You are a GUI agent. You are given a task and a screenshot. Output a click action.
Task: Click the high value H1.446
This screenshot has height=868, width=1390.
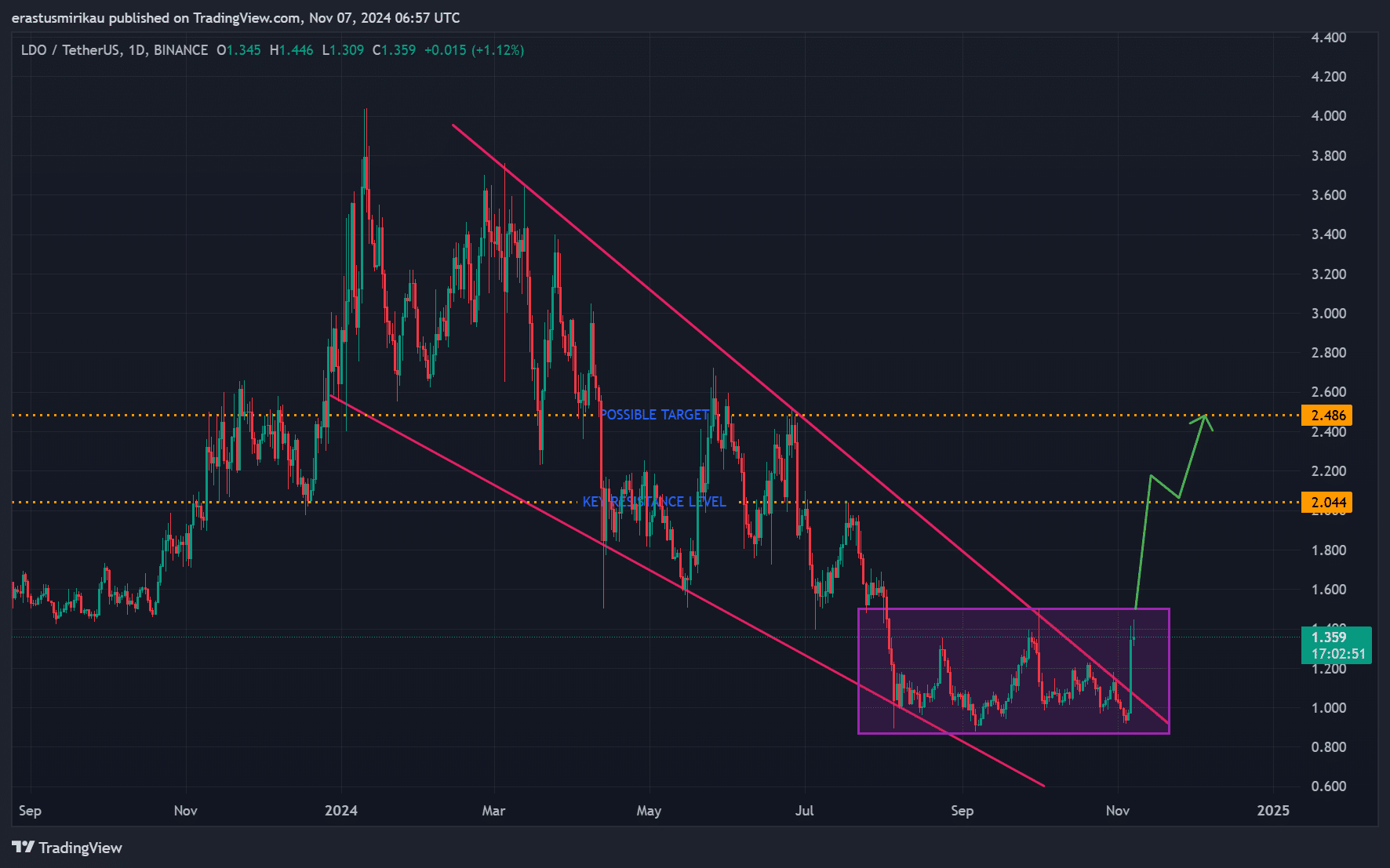tap(291, 50)
